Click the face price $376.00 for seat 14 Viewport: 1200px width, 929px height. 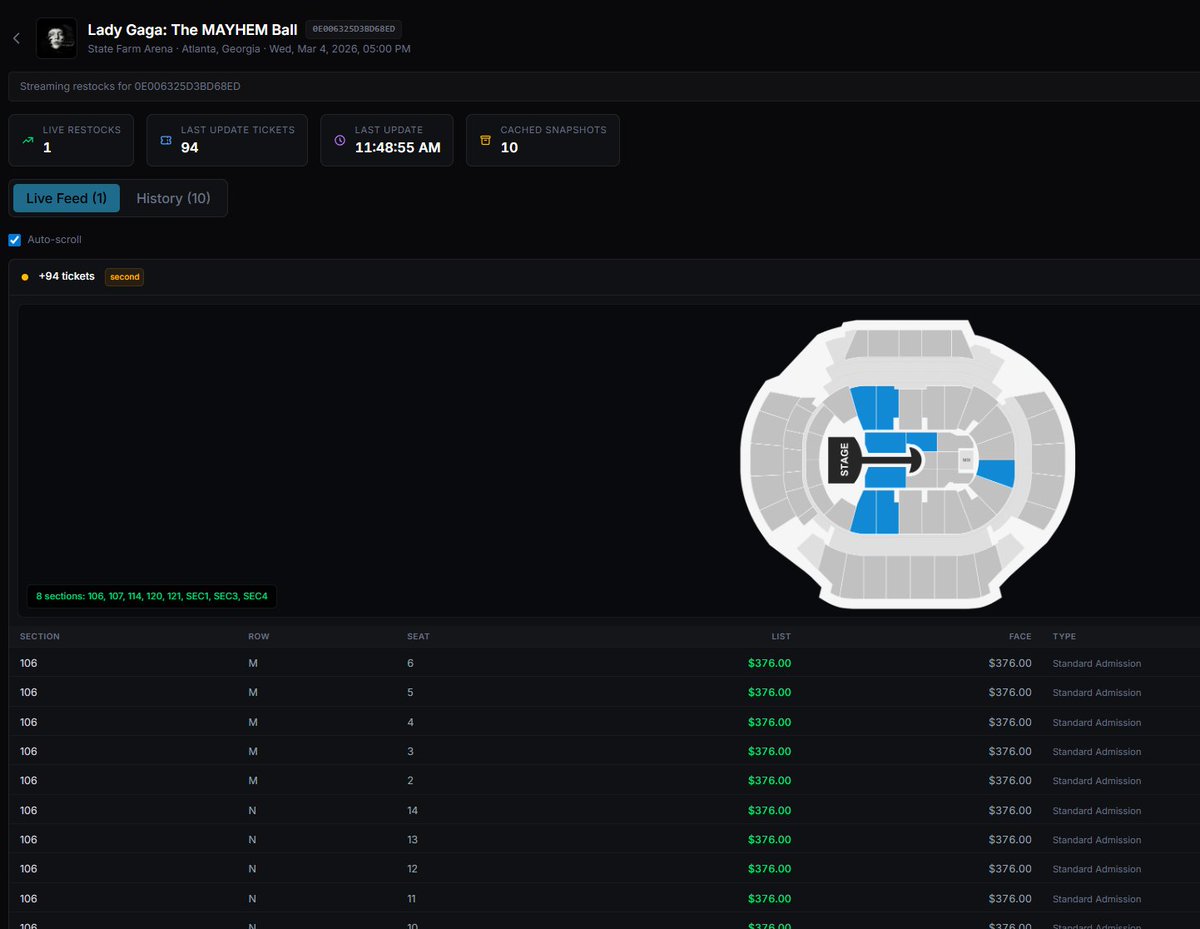click(1010, 810)
